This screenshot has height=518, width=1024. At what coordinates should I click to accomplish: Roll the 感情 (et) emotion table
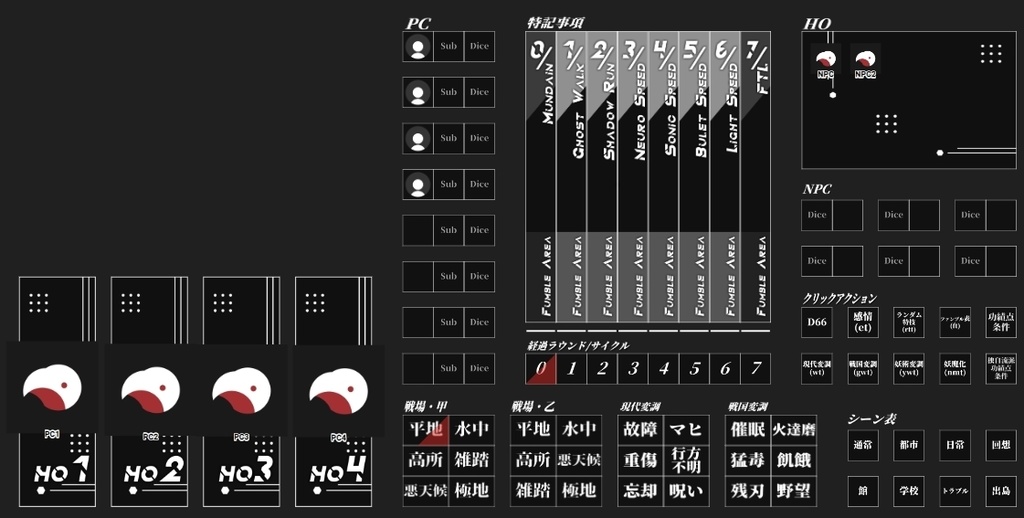click(x=863, y=323)
